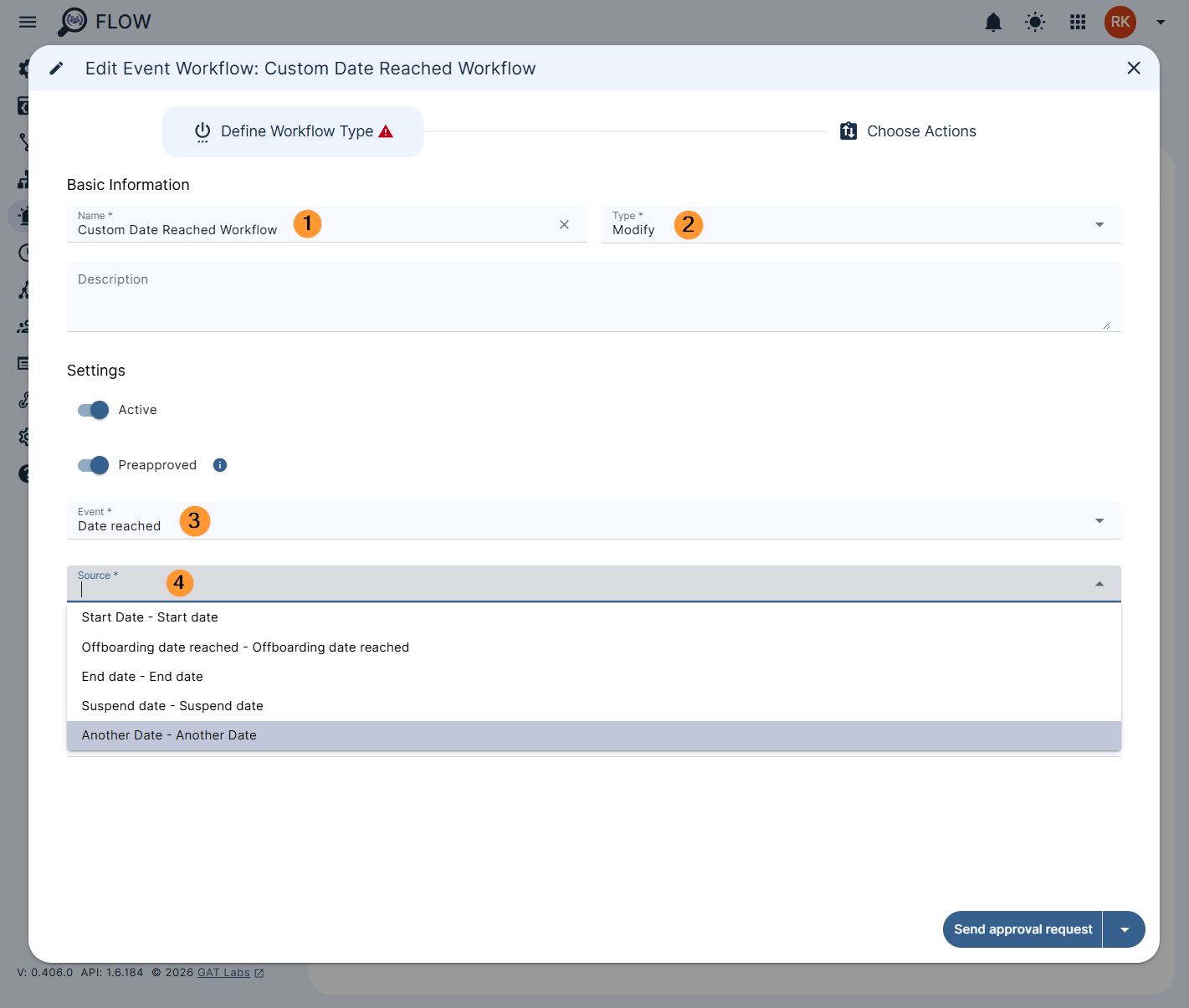The width and height of the screenshot is (1189, 1008).
Task: Switch theme with the sun icon
Action: [x=1035, y=23]
